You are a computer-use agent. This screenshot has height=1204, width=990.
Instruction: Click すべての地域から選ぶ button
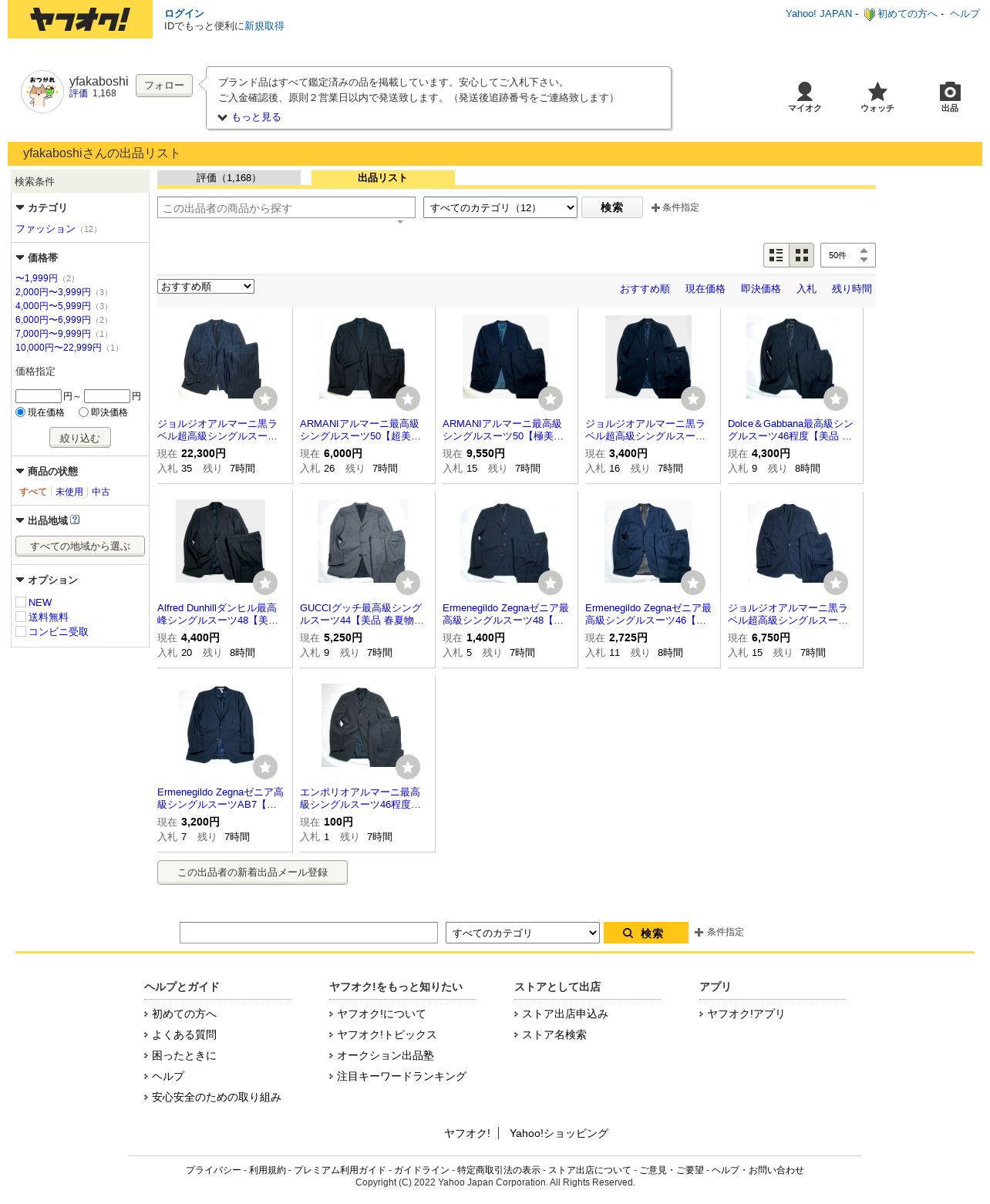click(x=80, y=547)
